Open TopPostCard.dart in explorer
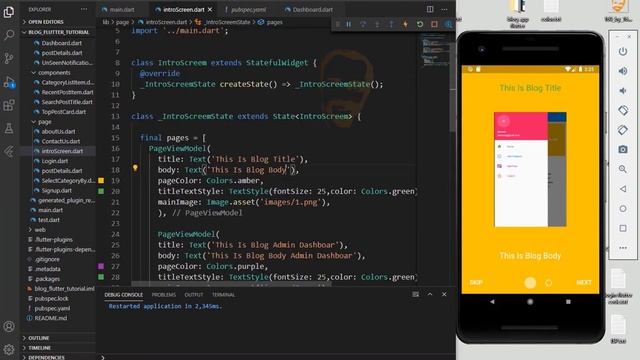The height and width of the screenshot is (360, 640). tap(63, 112)
